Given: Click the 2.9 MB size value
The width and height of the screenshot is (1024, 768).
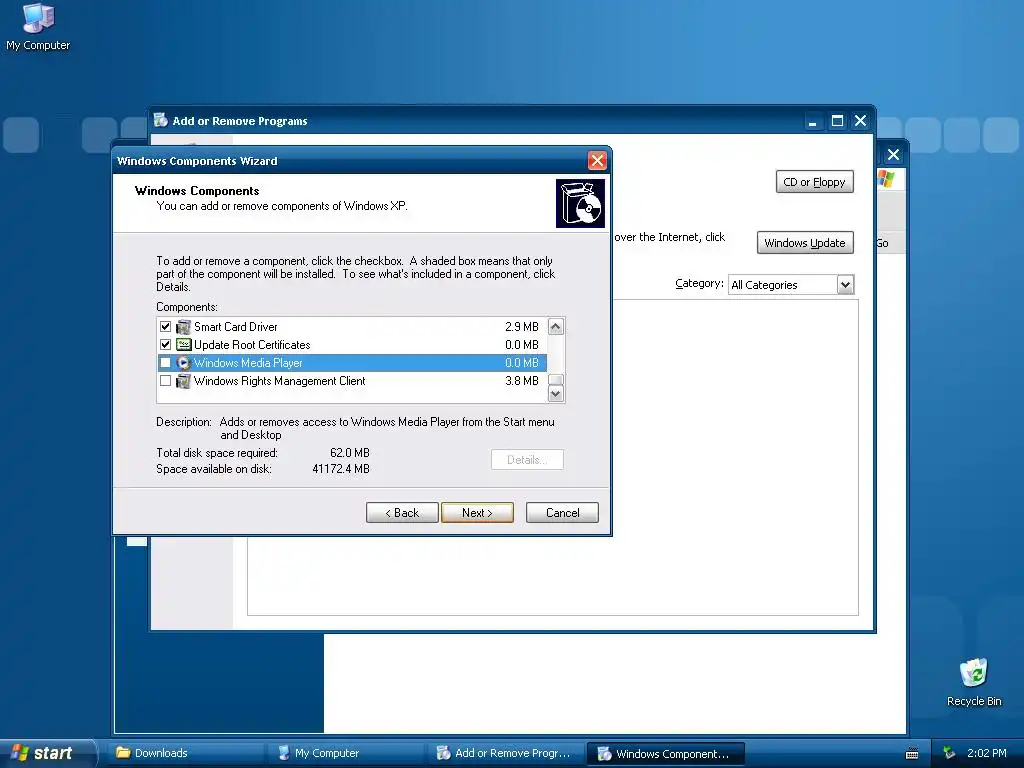Looking at the screenshot, I should click(x=522, y=327).
